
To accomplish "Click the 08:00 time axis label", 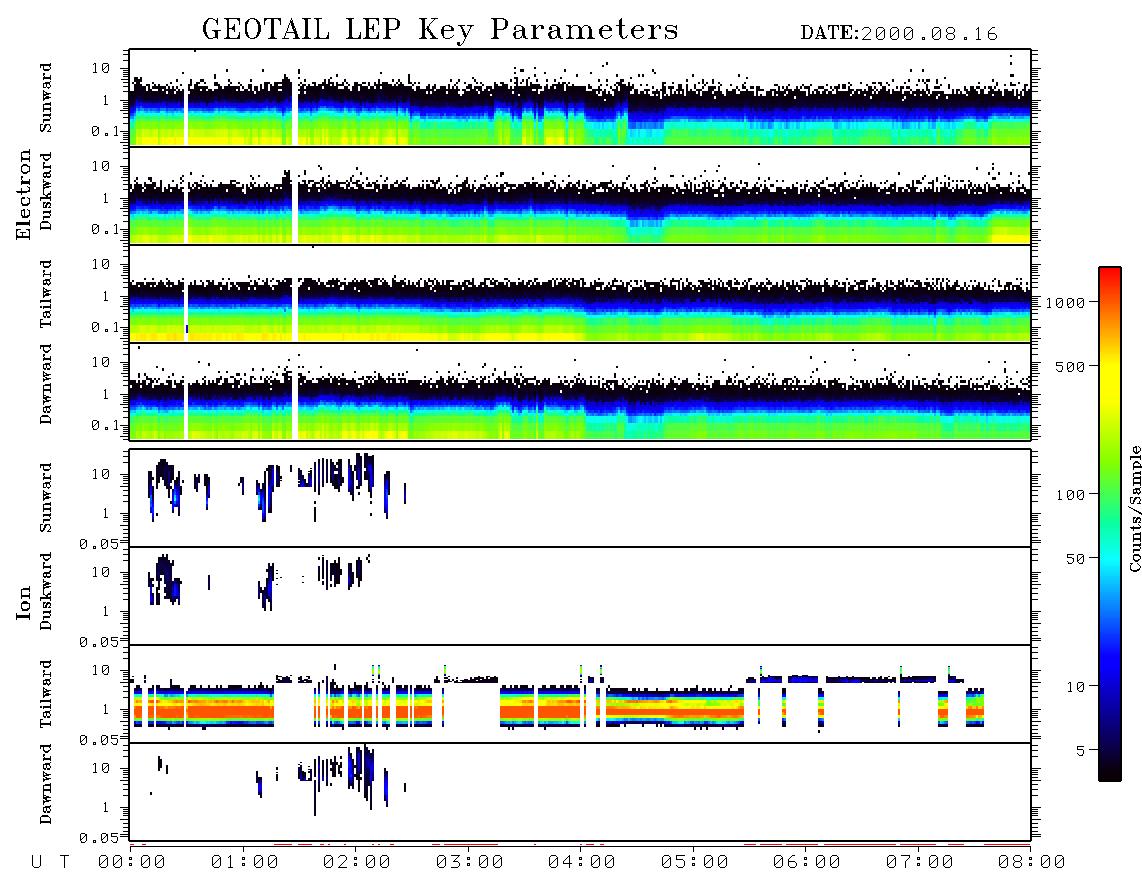I will 1032,863.
